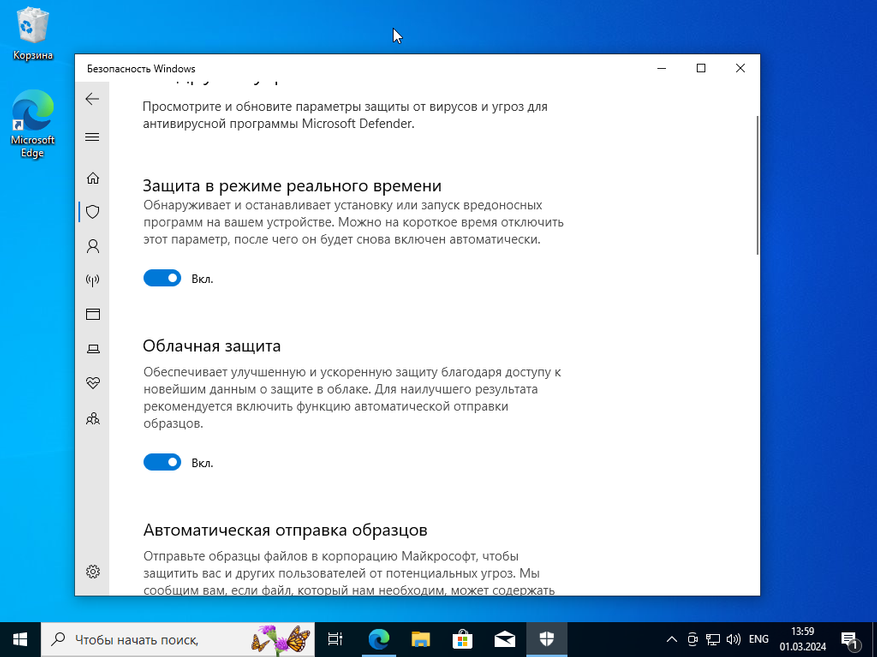Open App & browser control icon
The image size is (877, 657).
click(93, 314)
